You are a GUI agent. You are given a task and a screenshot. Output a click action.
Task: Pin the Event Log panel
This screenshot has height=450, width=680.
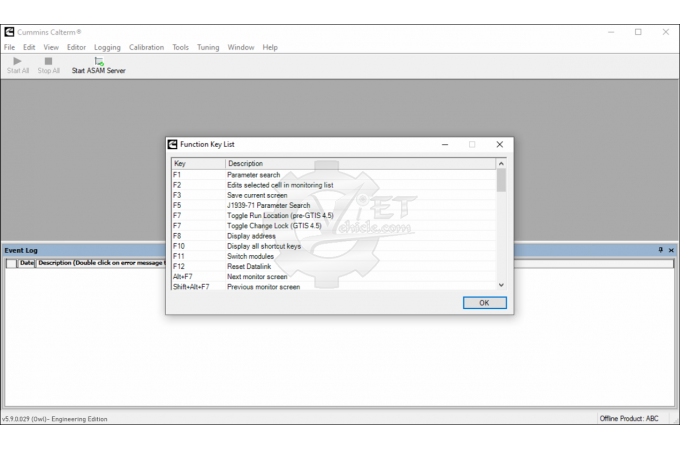point(660,250)
